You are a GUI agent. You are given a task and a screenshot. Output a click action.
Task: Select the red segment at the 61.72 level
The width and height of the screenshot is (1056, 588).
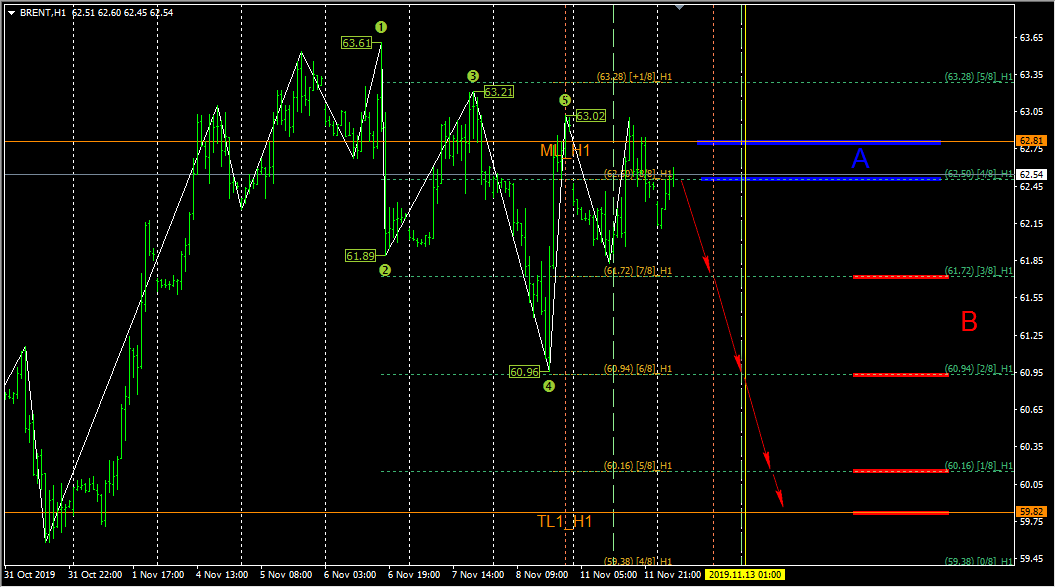[x=900, y=277]
